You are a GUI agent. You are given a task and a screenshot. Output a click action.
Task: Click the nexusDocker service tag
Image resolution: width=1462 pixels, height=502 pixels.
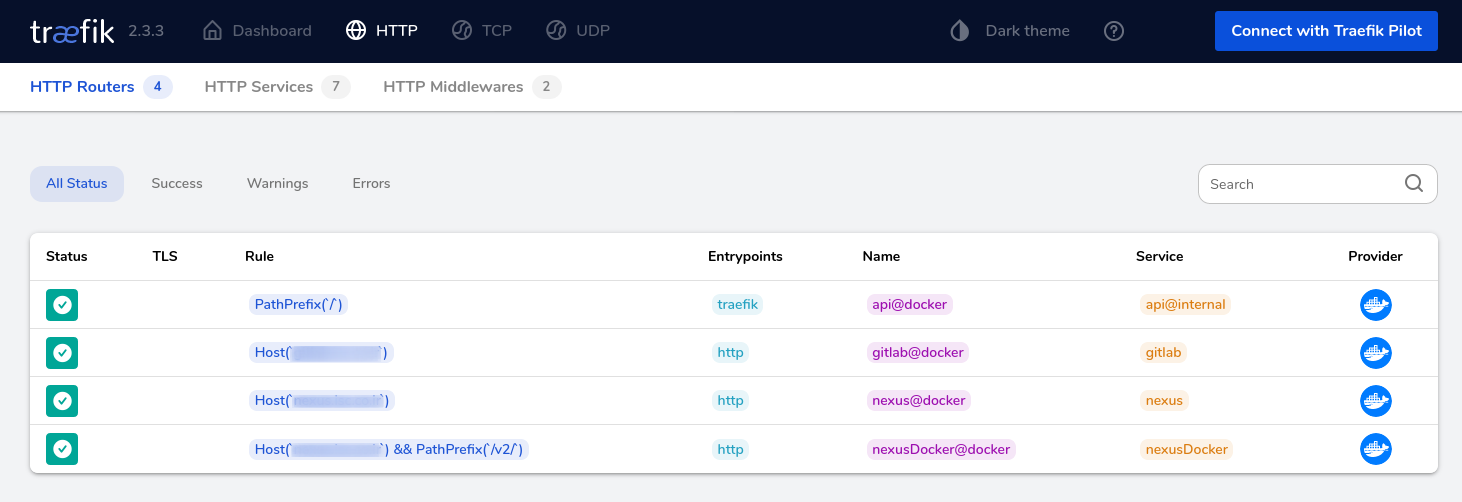[x=1186, y=449]
